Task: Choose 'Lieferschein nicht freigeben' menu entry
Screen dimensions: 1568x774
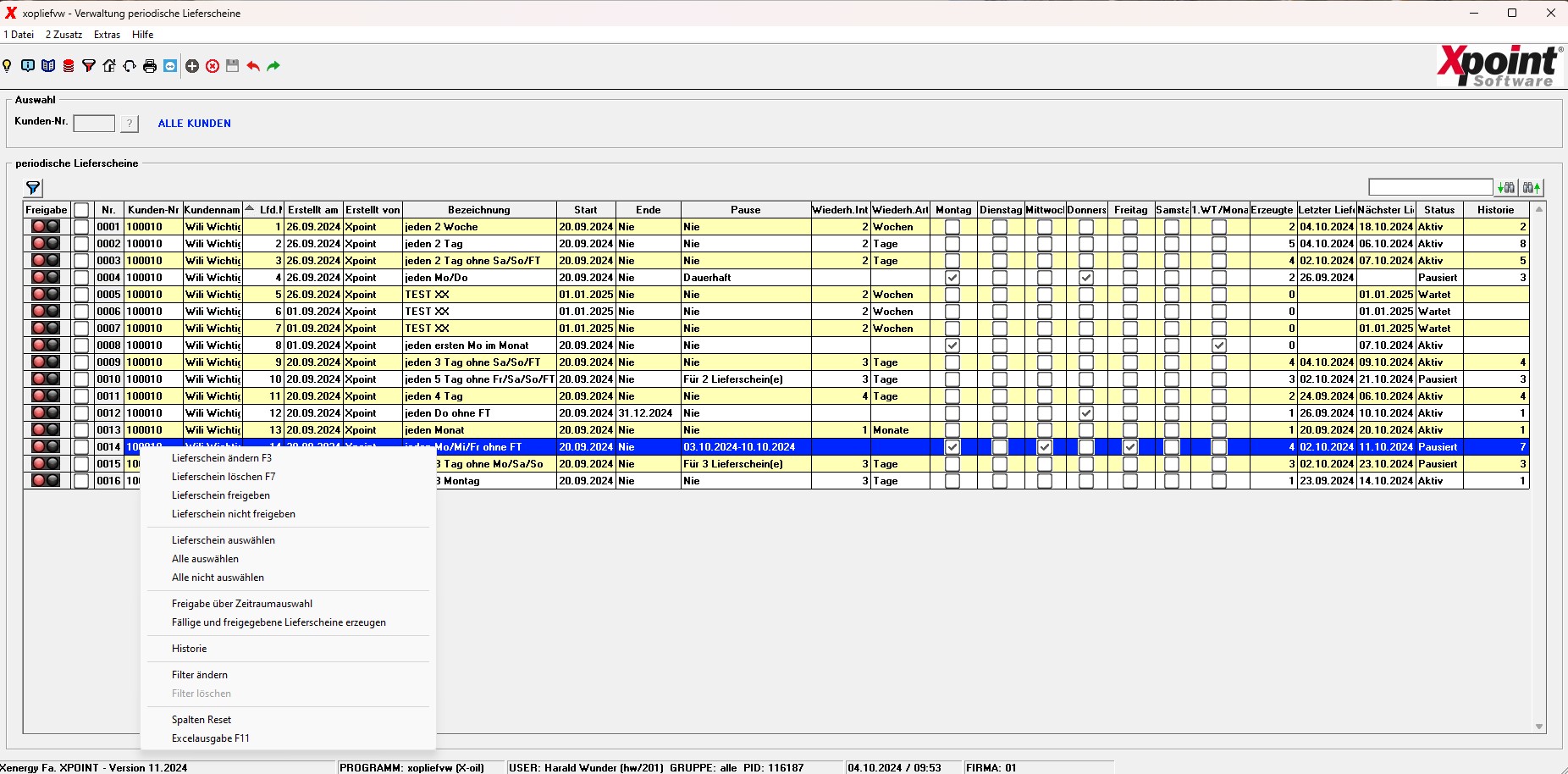Action: pyautogui.click(x=234, y=514)
